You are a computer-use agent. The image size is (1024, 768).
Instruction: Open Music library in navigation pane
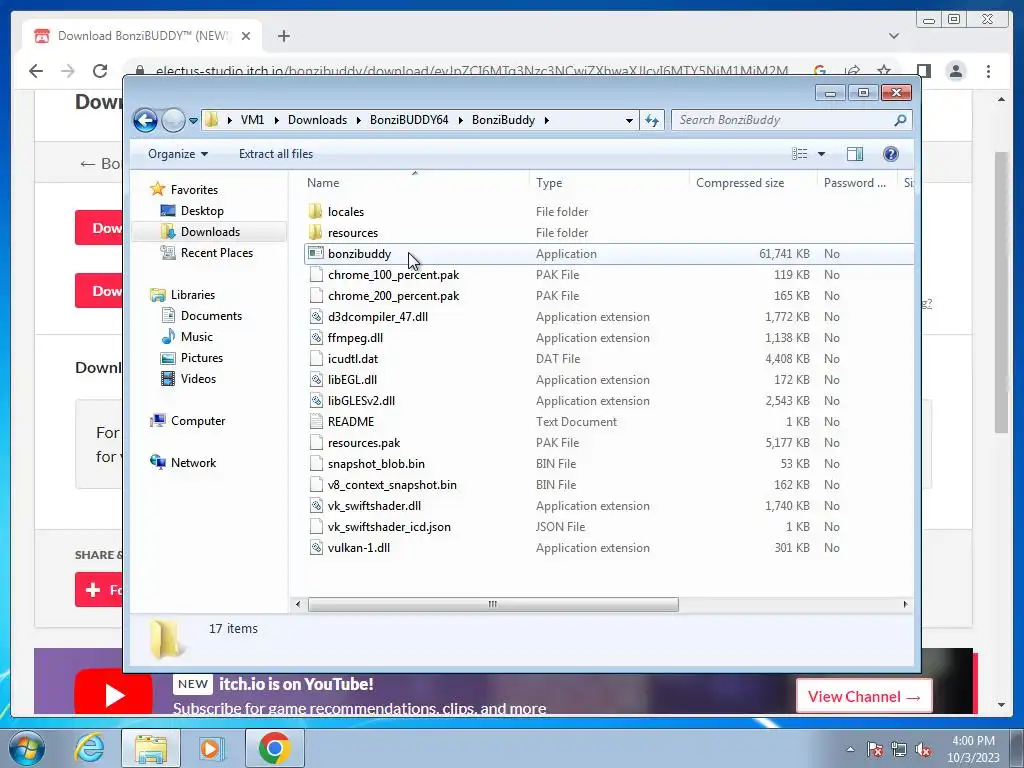(x=197, y=336)
